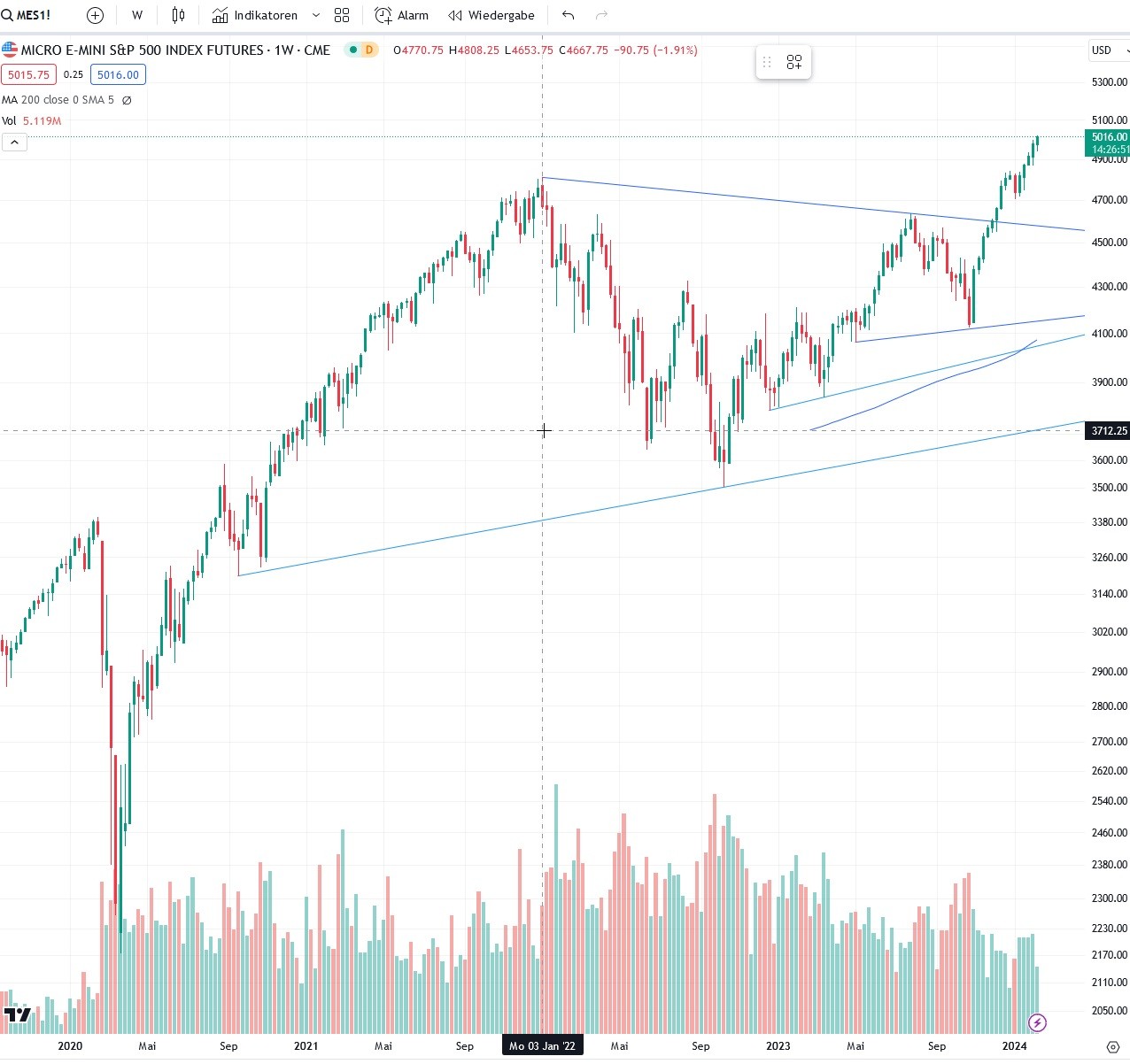Start the Wiedergabe bar replay
Screen dimensions: 1130x1064
[x=491, y=15]
